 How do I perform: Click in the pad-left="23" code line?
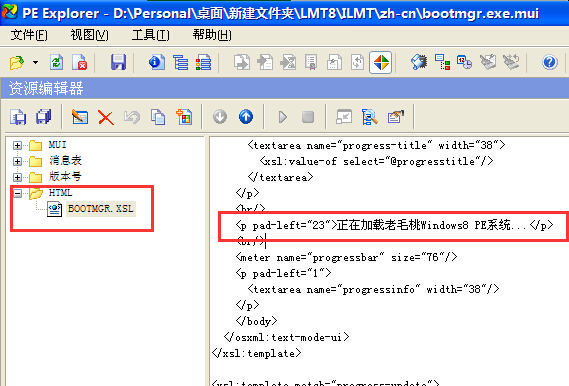(x=394, y=225)
